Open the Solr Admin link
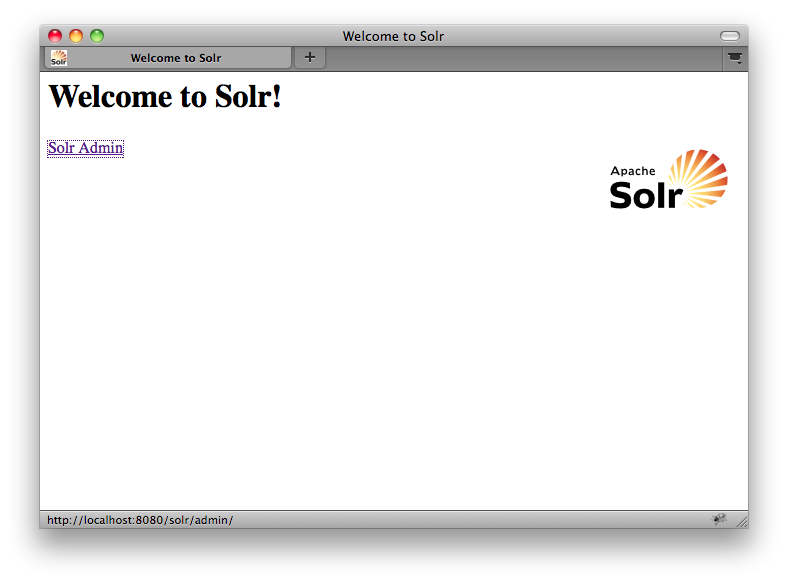This screenshot has height=583, width=788. [85, 148]
